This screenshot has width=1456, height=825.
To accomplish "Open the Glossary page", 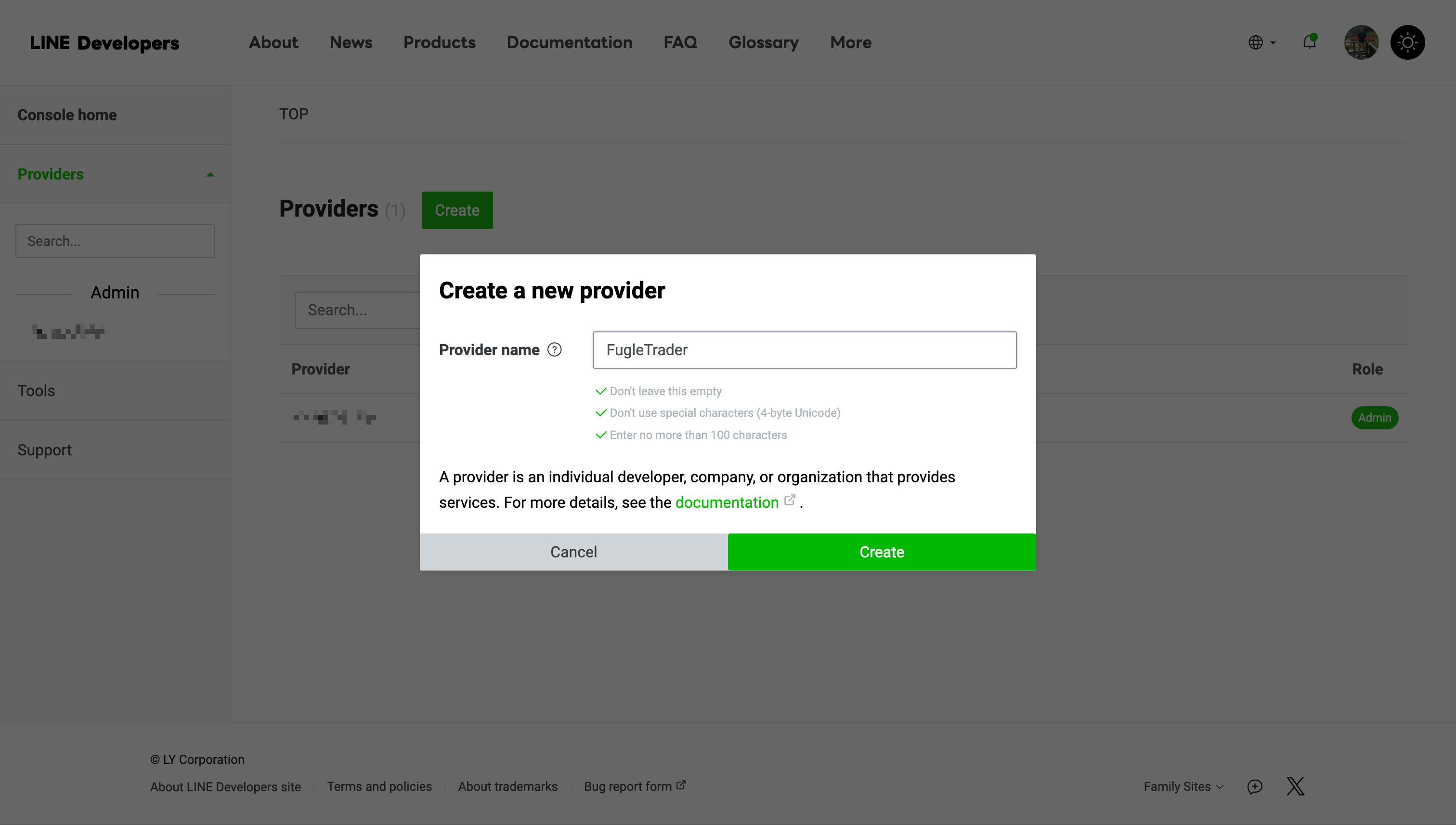I will (764, 42).
